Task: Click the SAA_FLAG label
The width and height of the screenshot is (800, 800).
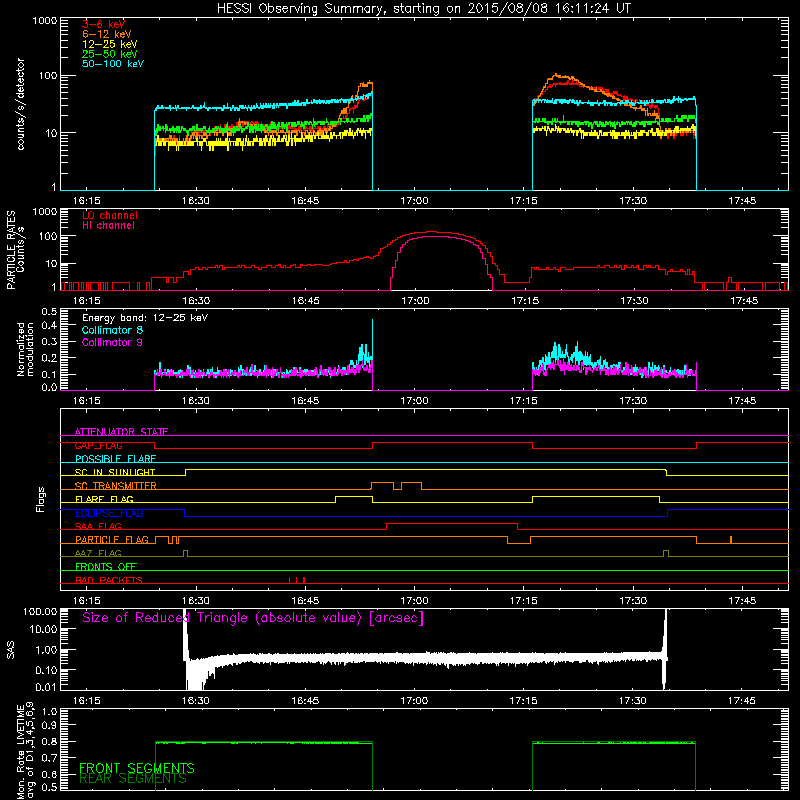Action: tap(98, 527)
